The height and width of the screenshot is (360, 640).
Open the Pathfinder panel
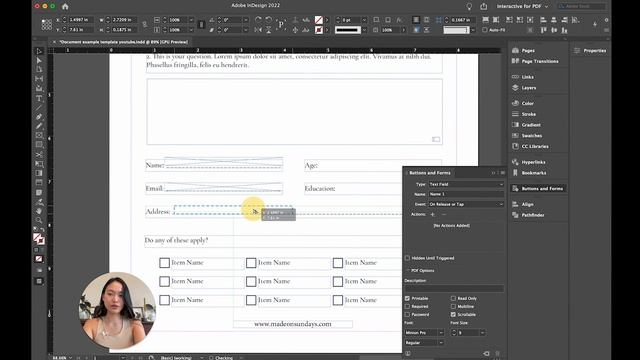528,215
